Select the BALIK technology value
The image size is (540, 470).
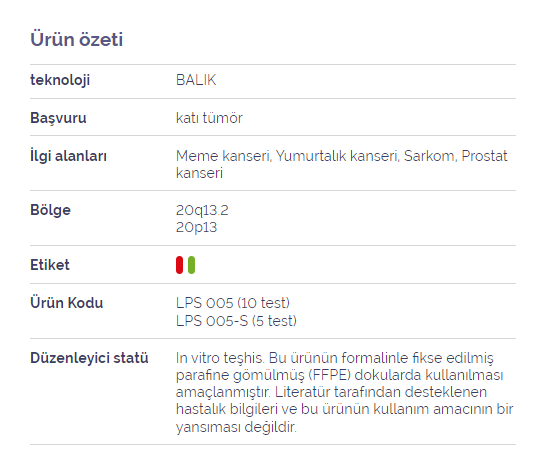pos(196,80)
